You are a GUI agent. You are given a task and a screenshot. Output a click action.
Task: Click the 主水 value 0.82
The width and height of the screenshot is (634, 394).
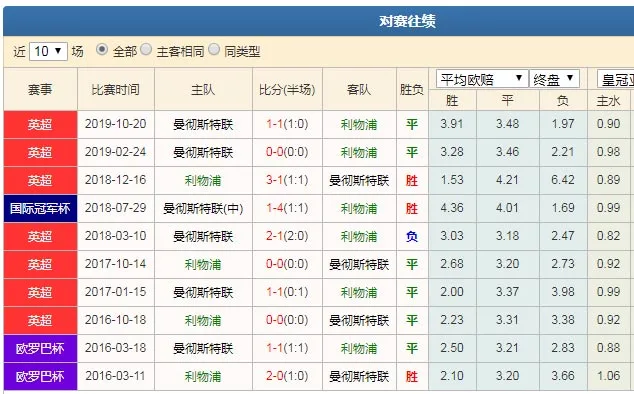(609, 236)
